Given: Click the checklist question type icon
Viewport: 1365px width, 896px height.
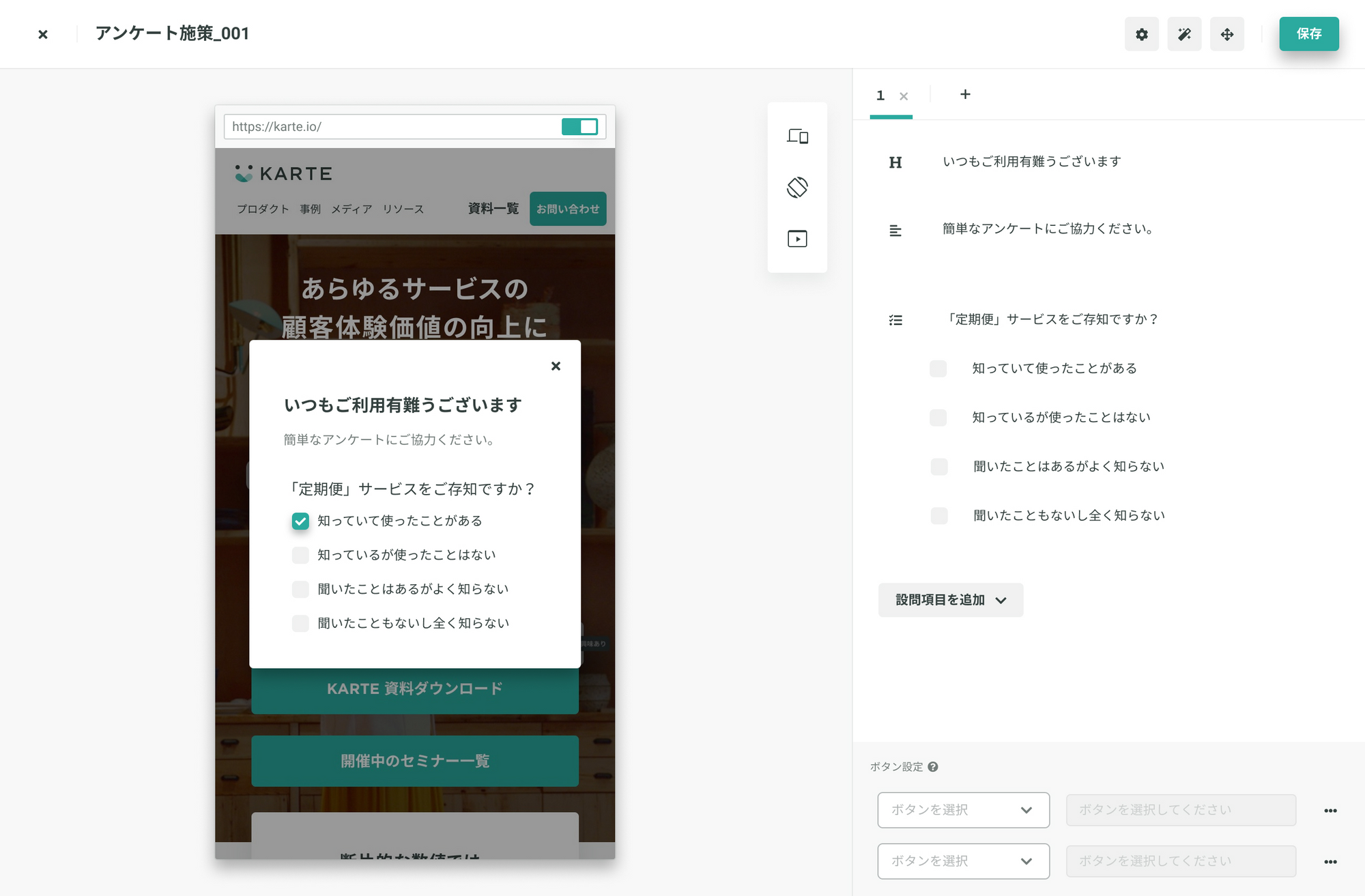Looking at the screenshot, I should click(x=895, y=320).
